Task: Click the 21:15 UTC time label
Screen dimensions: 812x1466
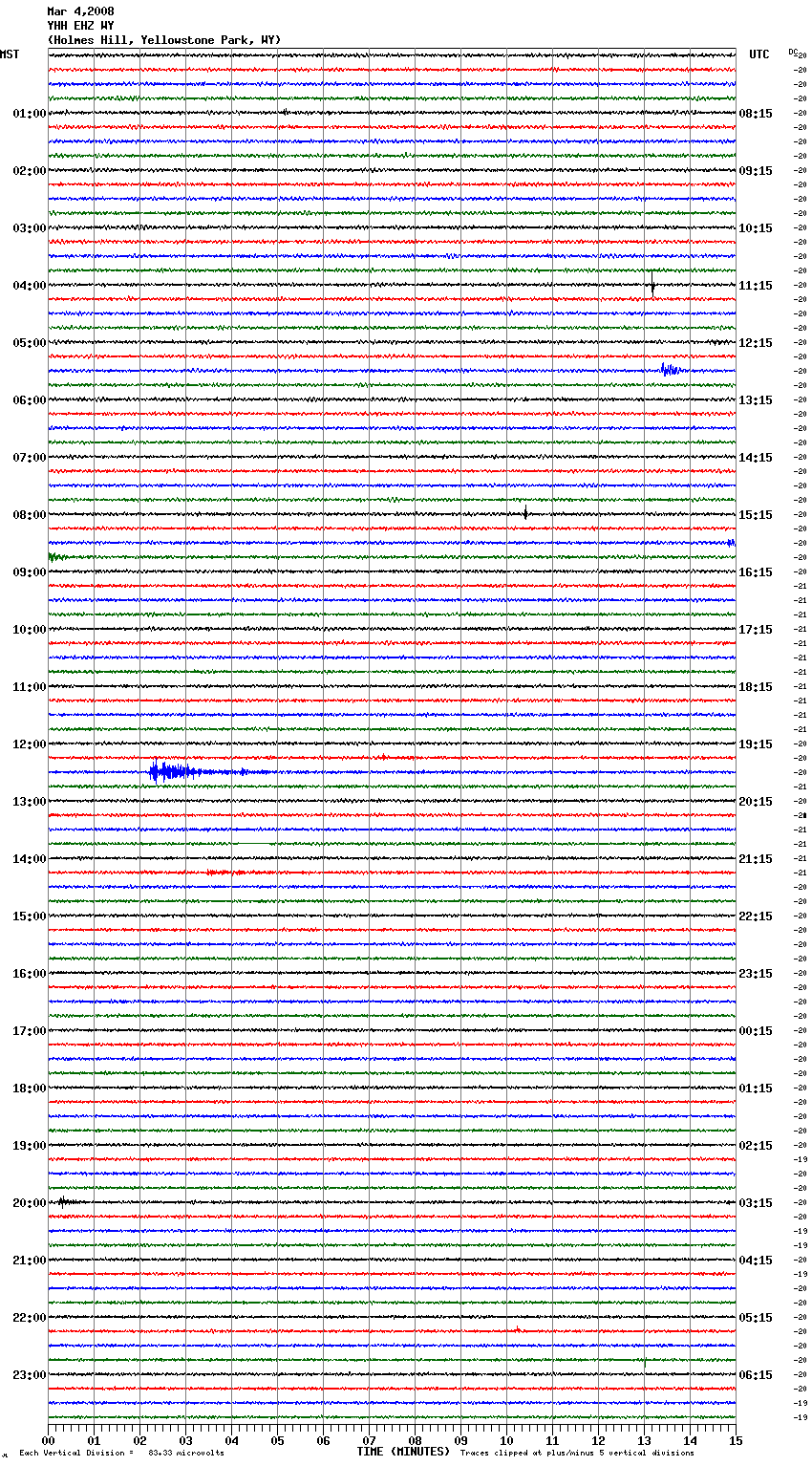Action: [756, 859]
